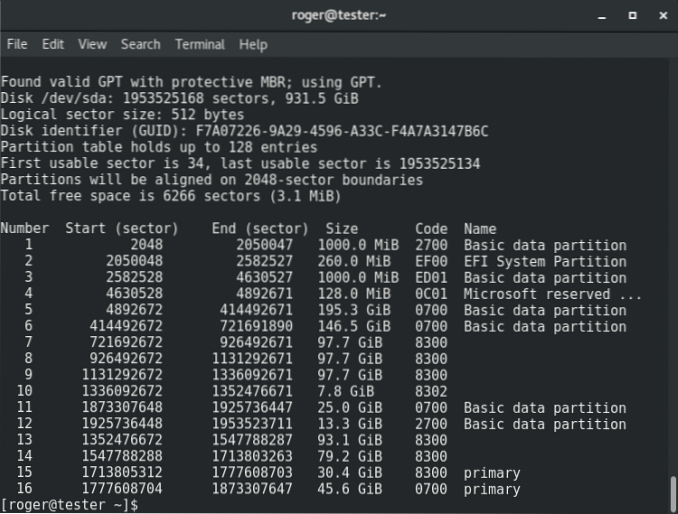Maximize the terminal window
Screen dimensions: 678x514
tap(632, 16)
